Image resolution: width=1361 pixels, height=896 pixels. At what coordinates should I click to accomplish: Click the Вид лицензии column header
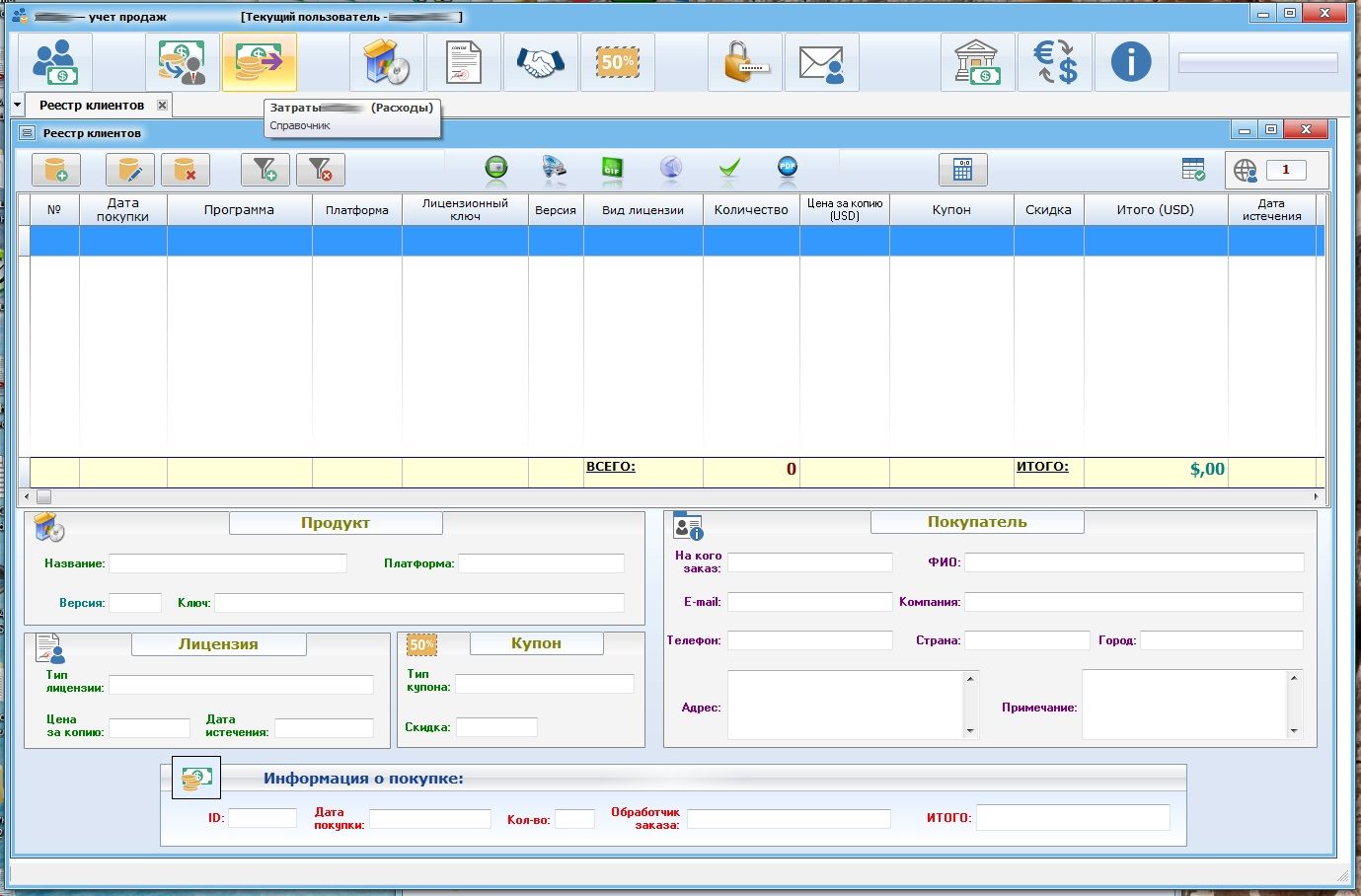point(643,209)
